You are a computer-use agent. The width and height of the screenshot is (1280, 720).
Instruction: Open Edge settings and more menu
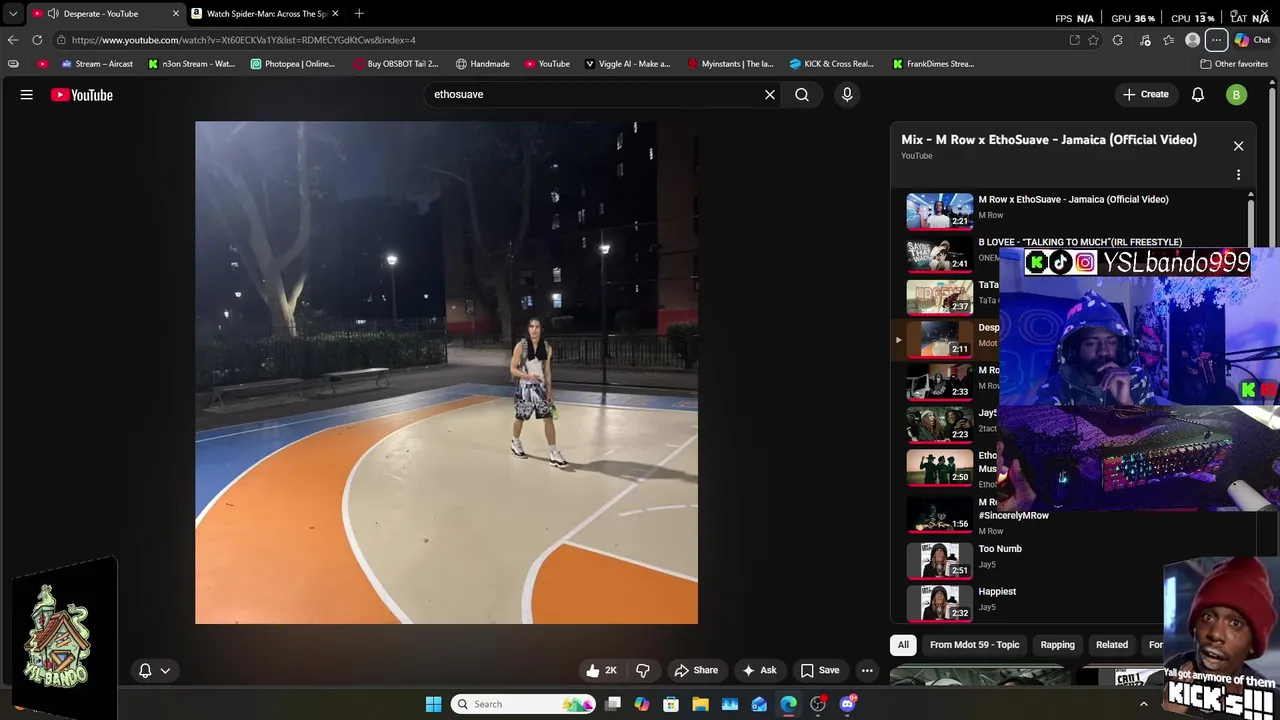1216,40
